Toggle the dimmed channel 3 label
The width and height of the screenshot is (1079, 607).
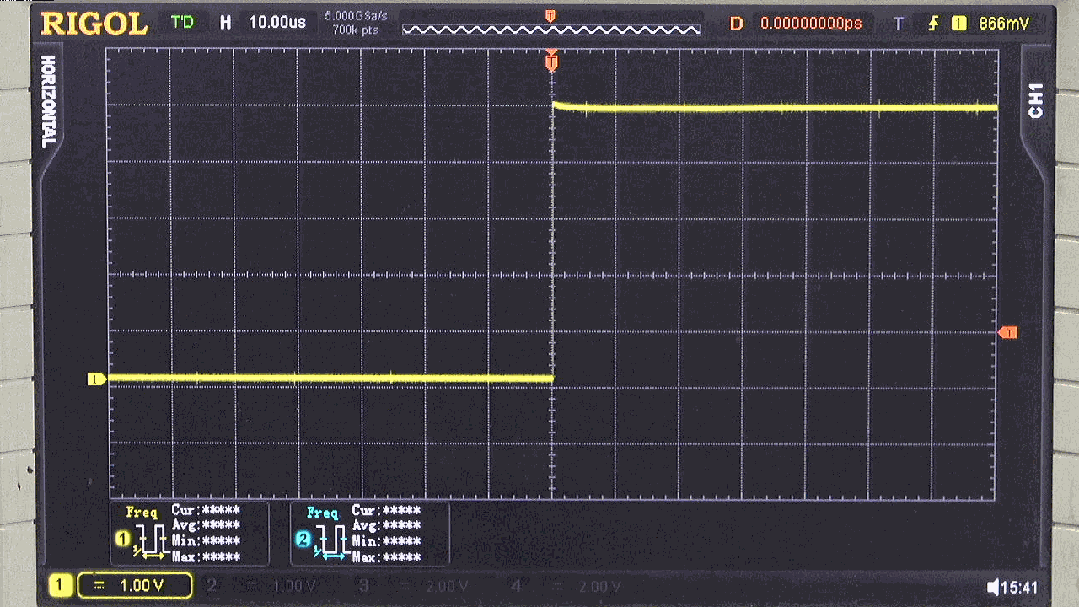click(x=363, y=586)
